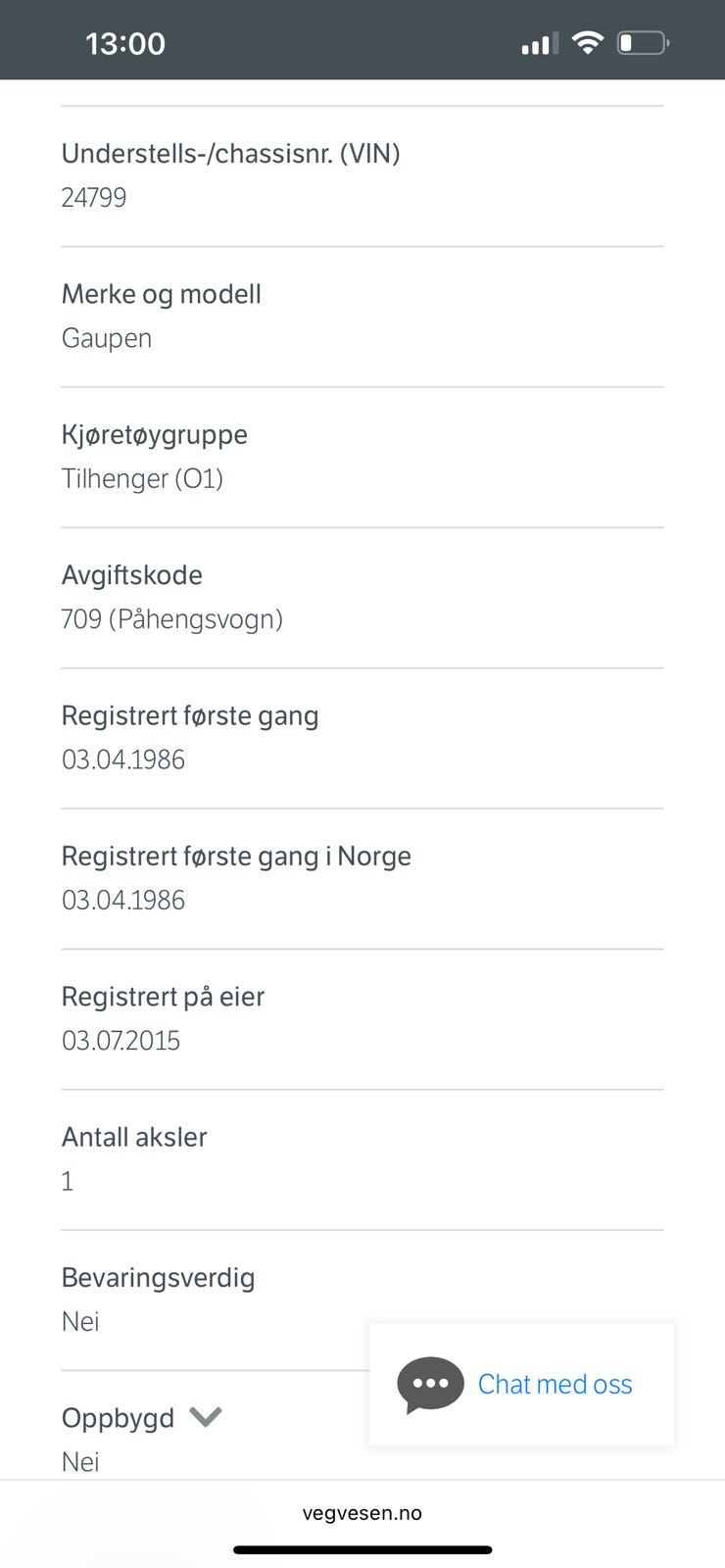The height and width of the screenshot is (1568, 725).
Task: Click the chat speech bubble icon
Action: pyautogui.click(x=430, y=1384)
